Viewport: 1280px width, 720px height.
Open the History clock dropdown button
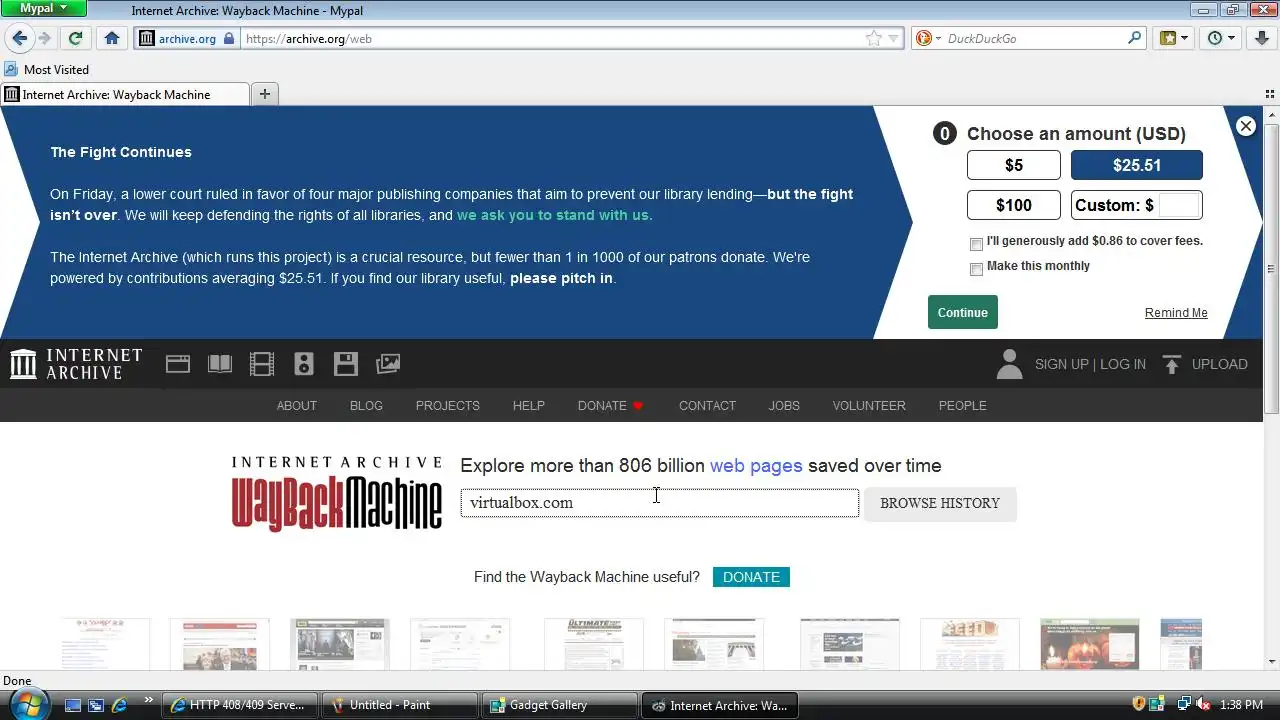point(1222,38)
